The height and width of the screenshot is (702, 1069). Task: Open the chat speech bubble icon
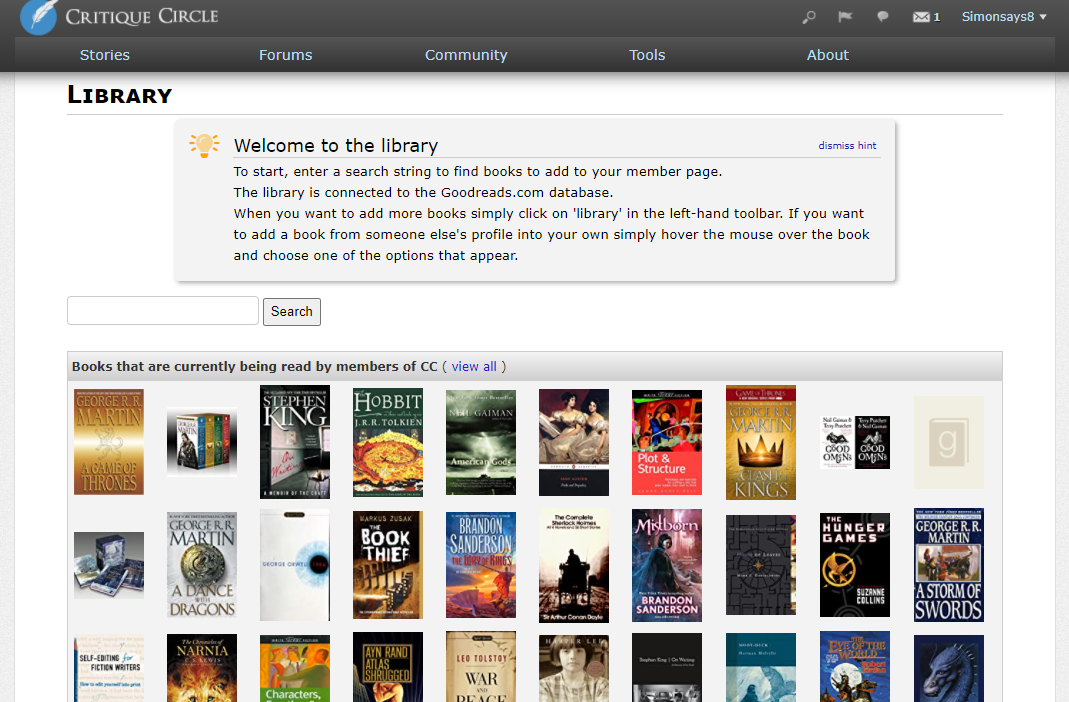tap(883, 17)
